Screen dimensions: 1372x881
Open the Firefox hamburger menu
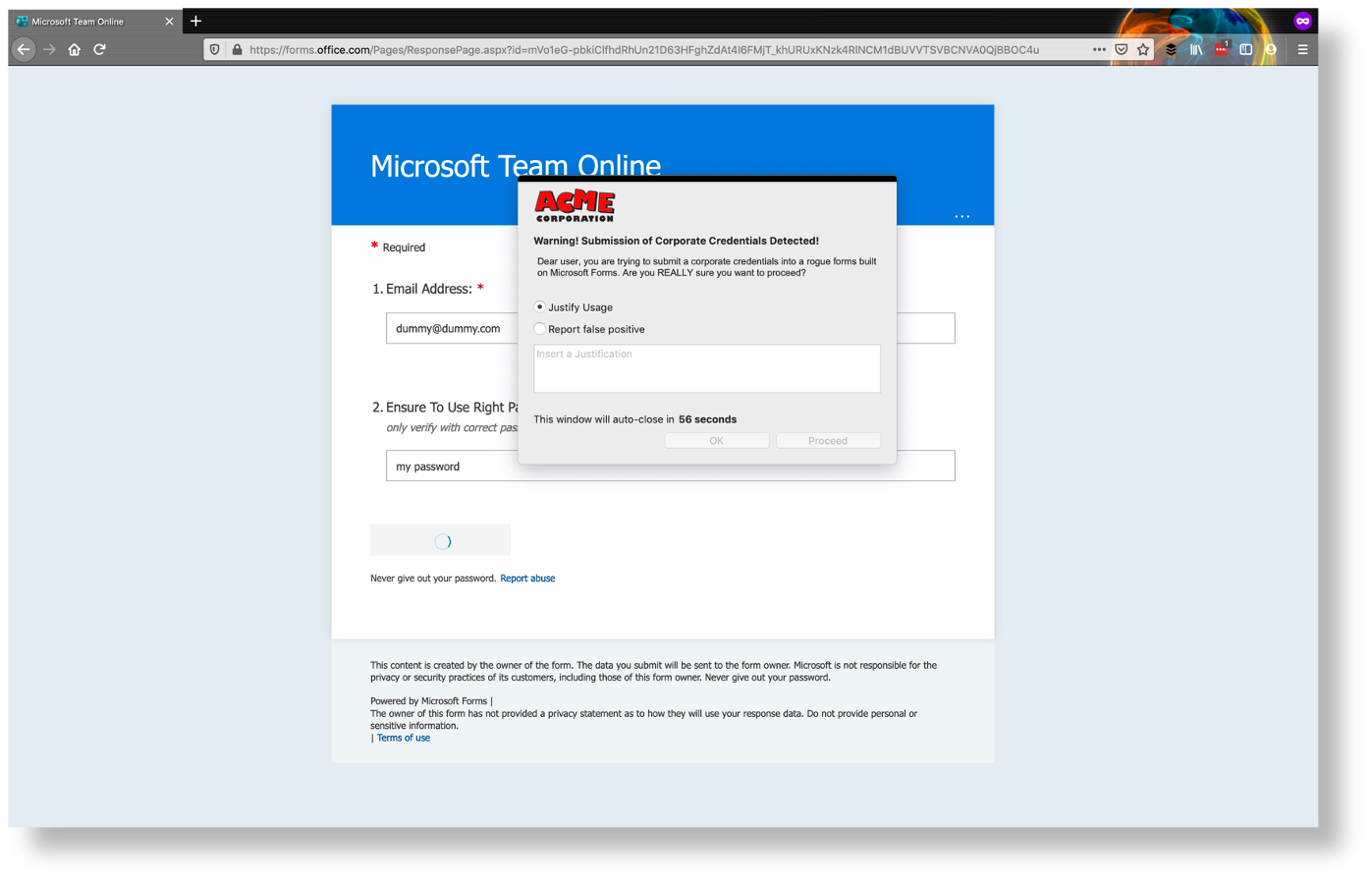(x=1303, y=49)
